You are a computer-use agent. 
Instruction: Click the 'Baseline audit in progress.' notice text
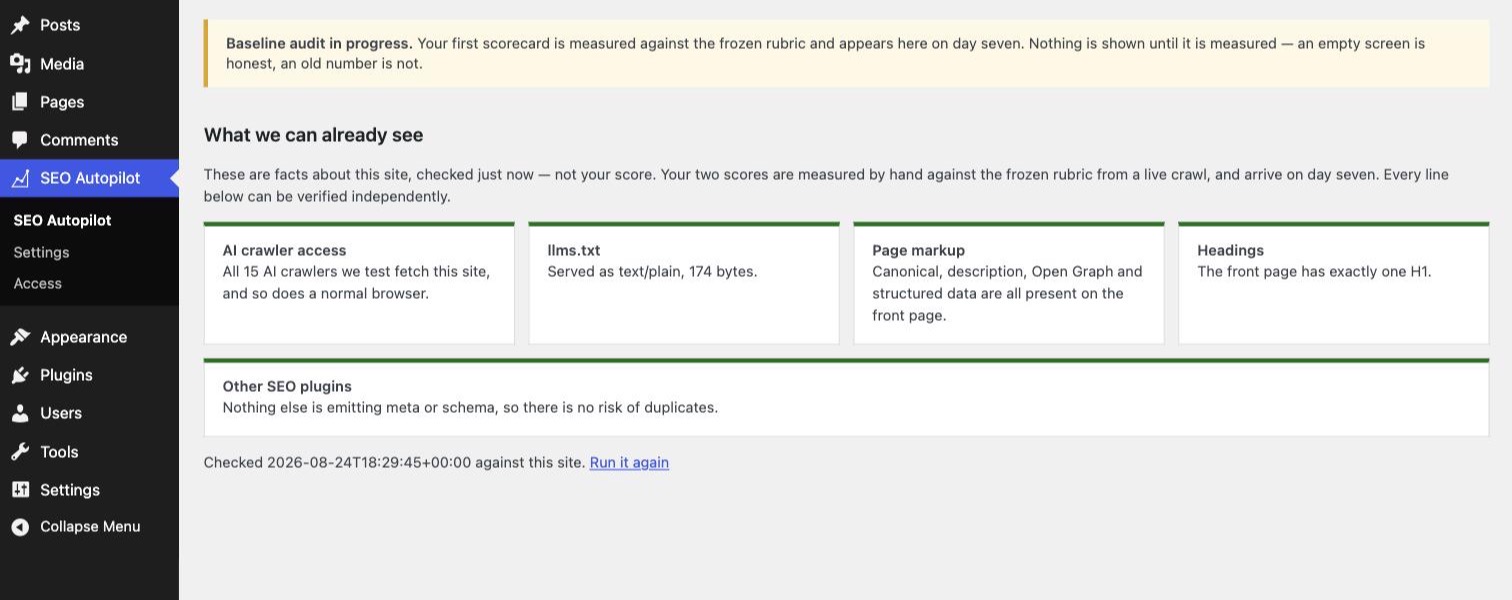(x=319, y=44)
